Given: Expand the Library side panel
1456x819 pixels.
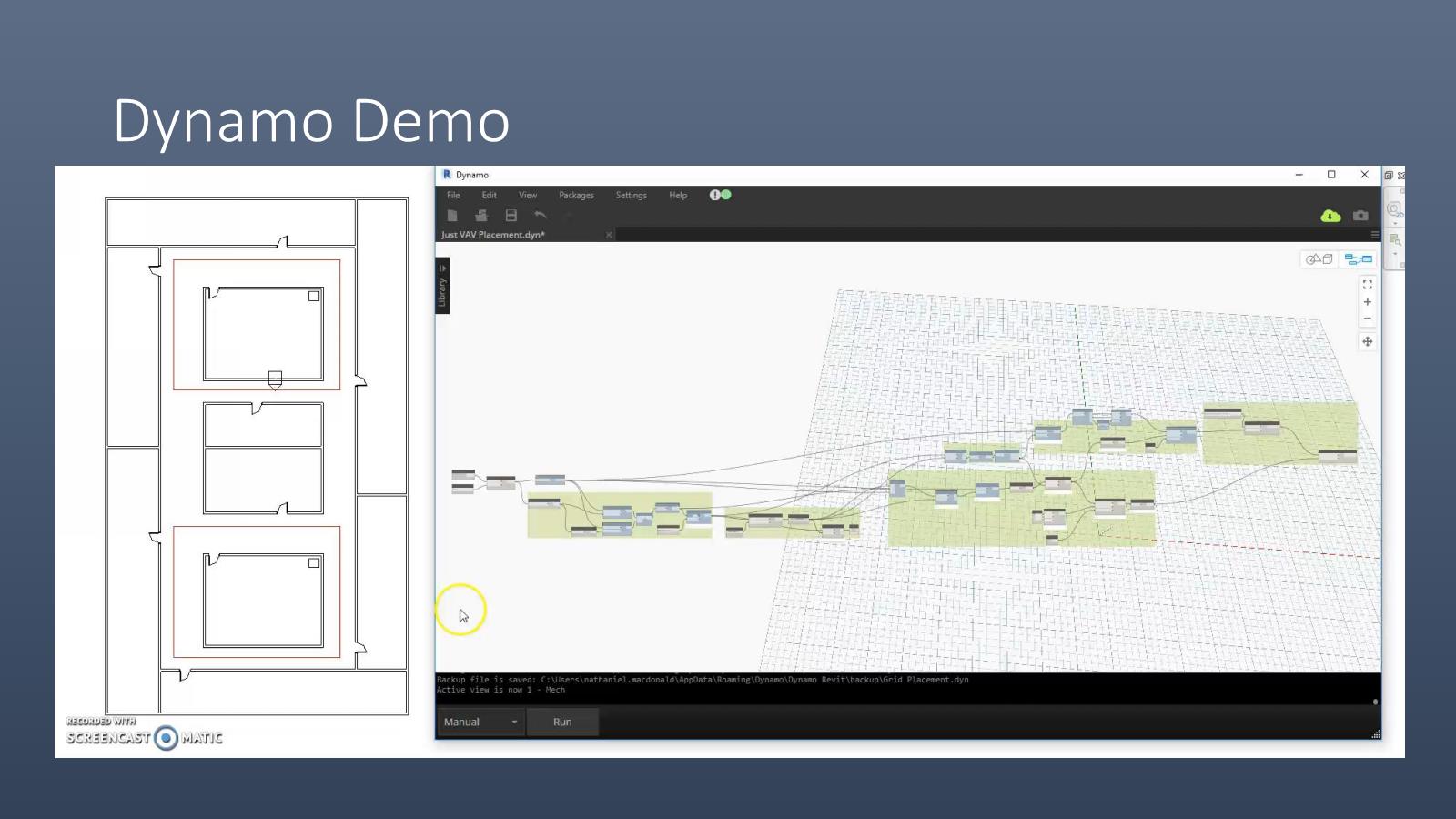Looking at the screenshot, I should [442, 286].
